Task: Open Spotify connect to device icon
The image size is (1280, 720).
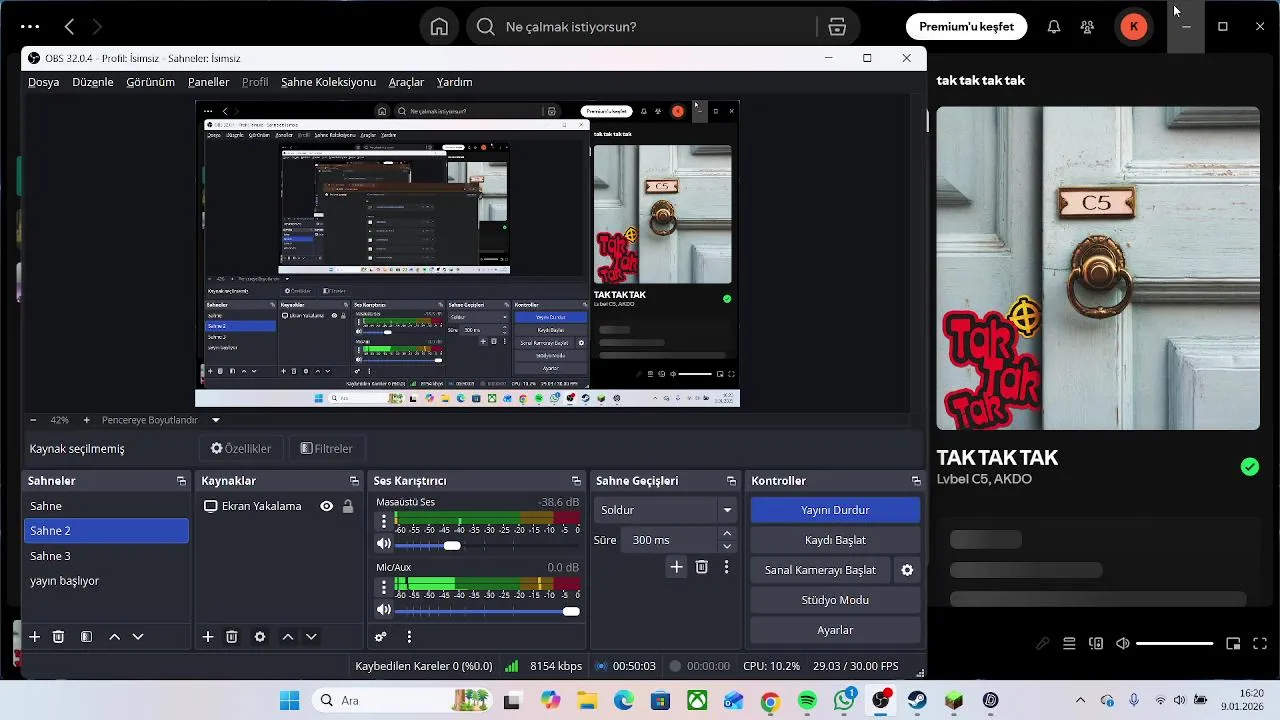Action: (x=1096, y=644)
